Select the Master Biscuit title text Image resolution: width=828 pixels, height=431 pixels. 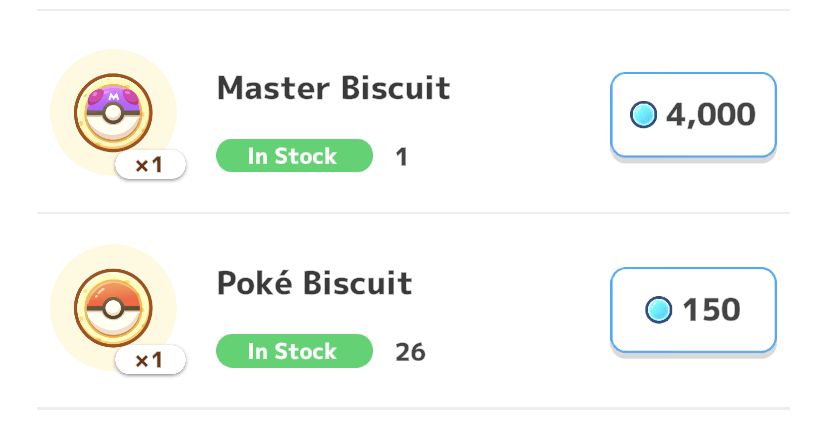[333, 89]
